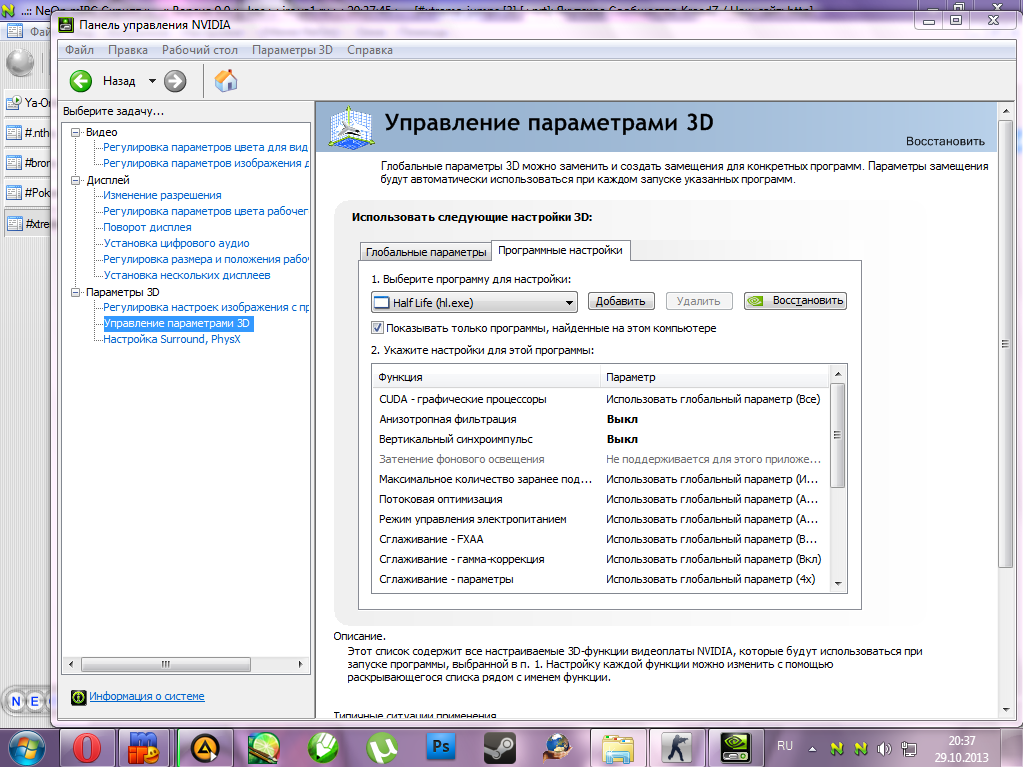Click the settings list scroll-down arrow
The width and height of the screenshot is (1023, 767).
(838, 584)
